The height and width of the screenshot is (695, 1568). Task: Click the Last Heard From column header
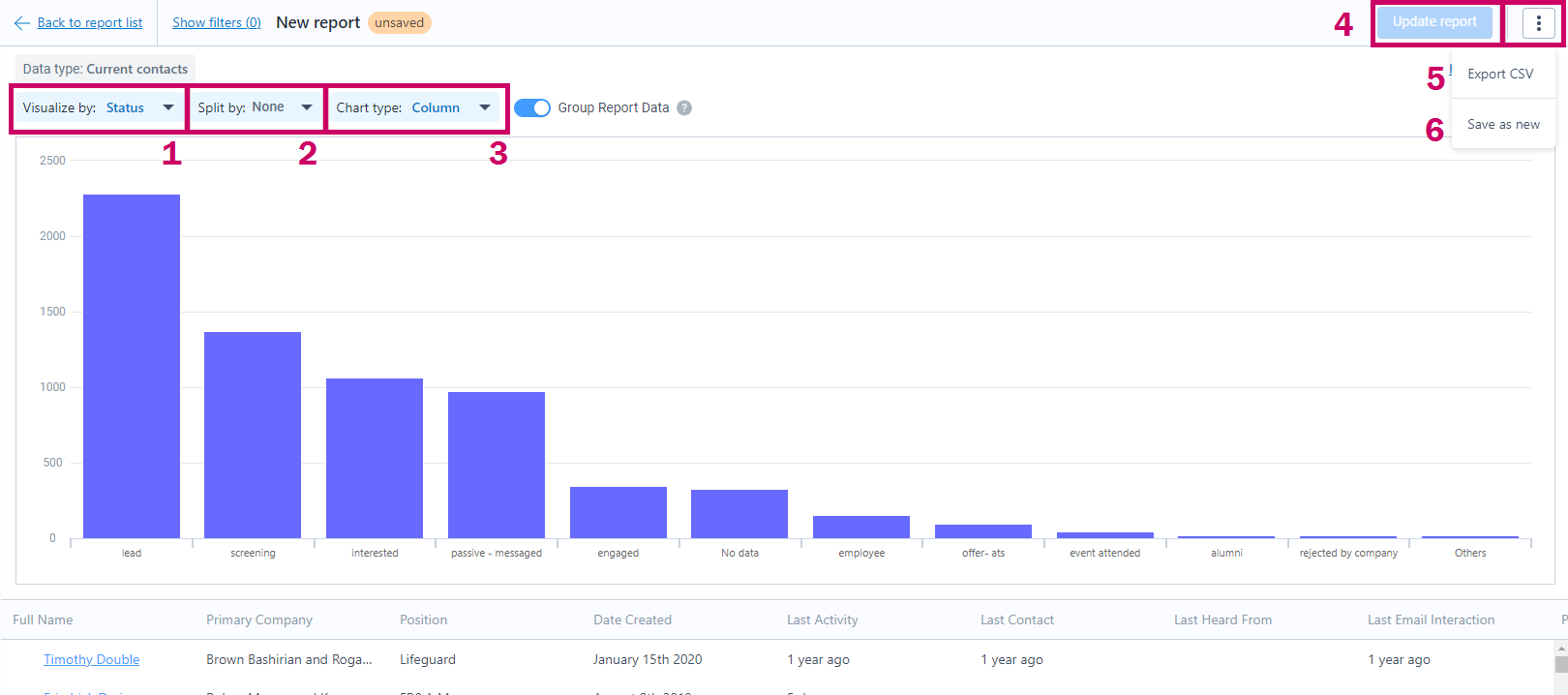tap(1223, 620)
